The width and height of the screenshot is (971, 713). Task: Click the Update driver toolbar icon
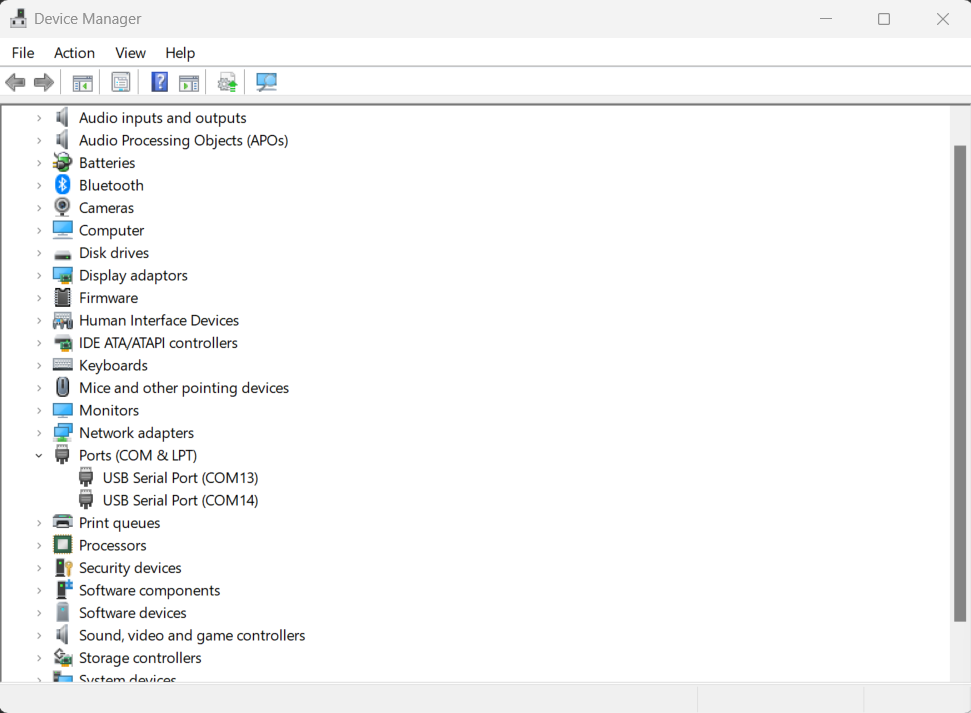[226, 81]
